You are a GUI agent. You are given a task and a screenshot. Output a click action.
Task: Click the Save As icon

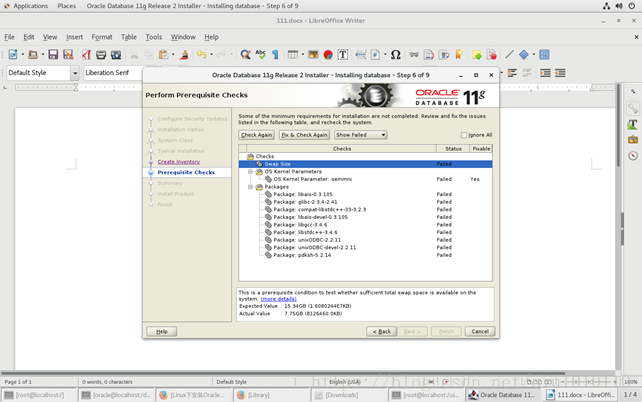(x=68, y=54)
